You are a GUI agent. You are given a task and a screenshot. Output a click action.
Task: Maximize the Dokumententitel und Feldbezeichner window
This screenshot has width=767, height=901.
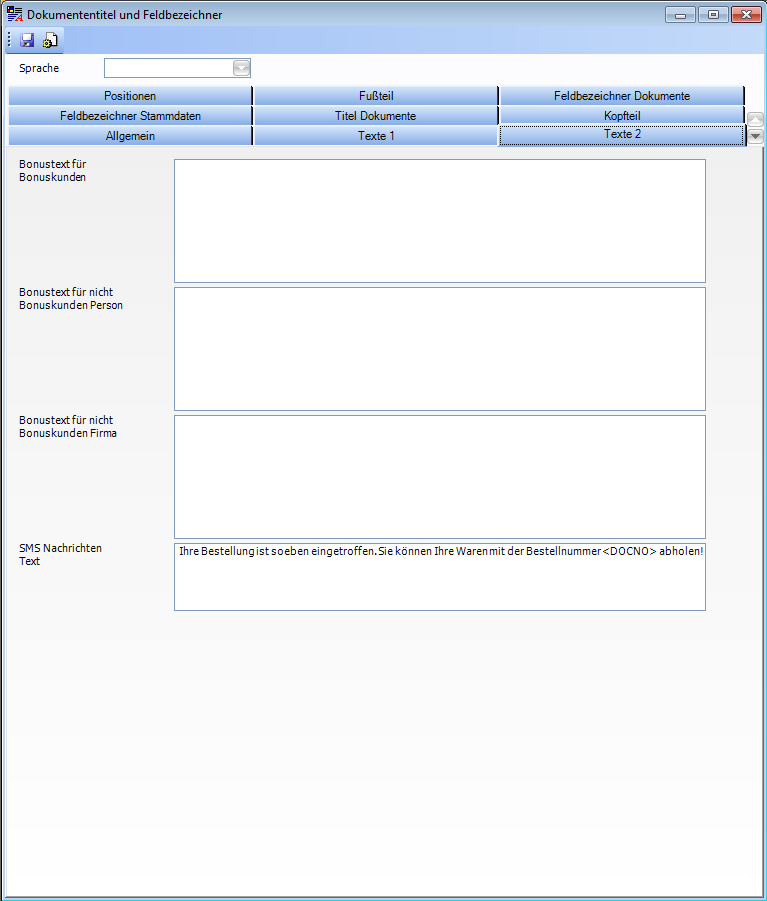point(713,15)
